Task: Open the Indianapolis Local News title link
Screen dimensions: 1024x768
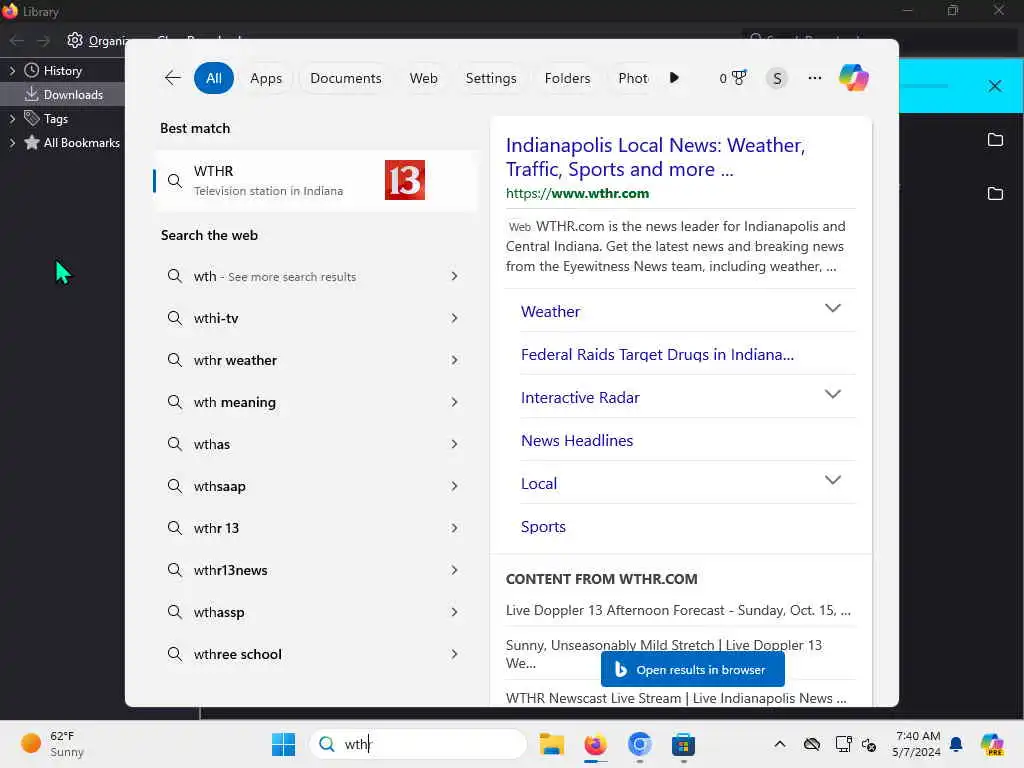Action: pos(655,157)
